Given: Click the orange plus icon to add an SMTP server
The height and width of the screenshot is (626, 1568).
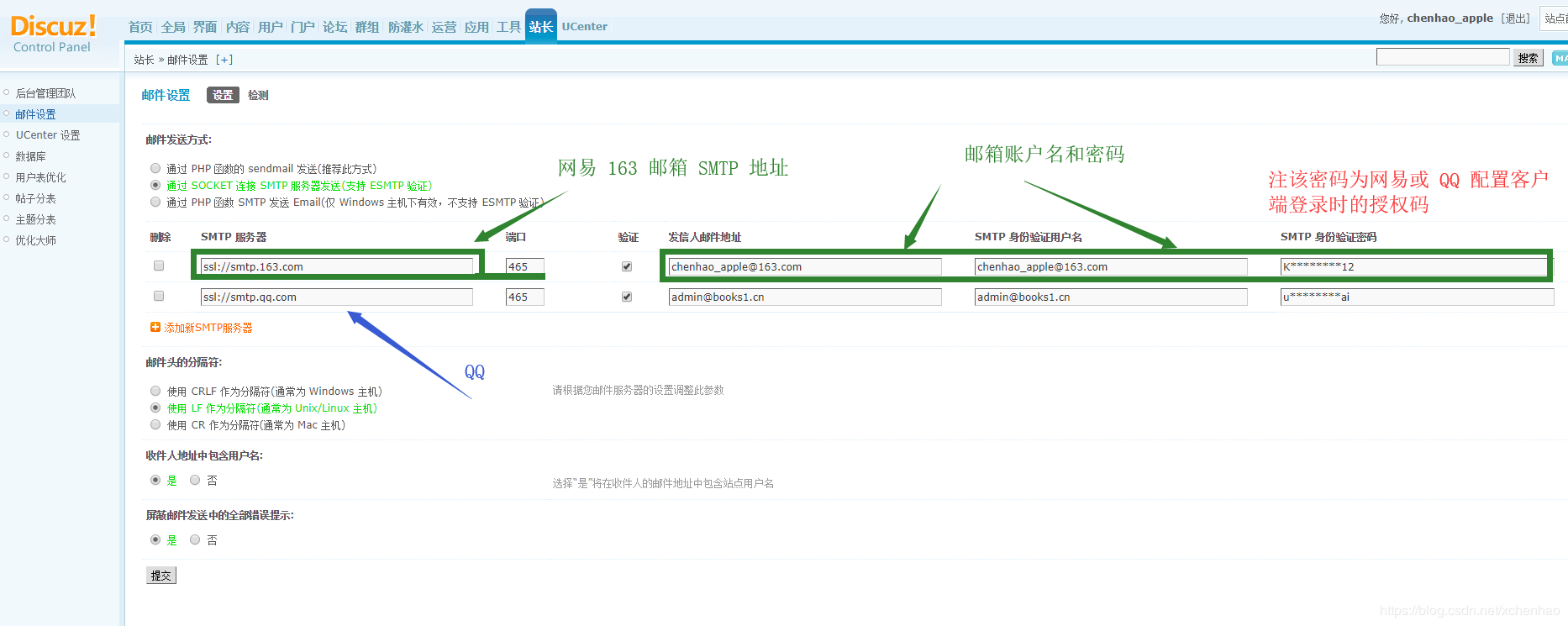Looking at the screenshot, I should click(155, 328).
